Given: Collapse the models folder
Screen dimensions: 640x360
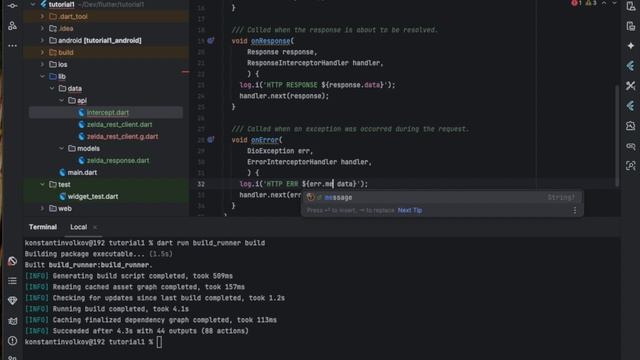Looking at the screenshot, I should [x=62, y=149].
